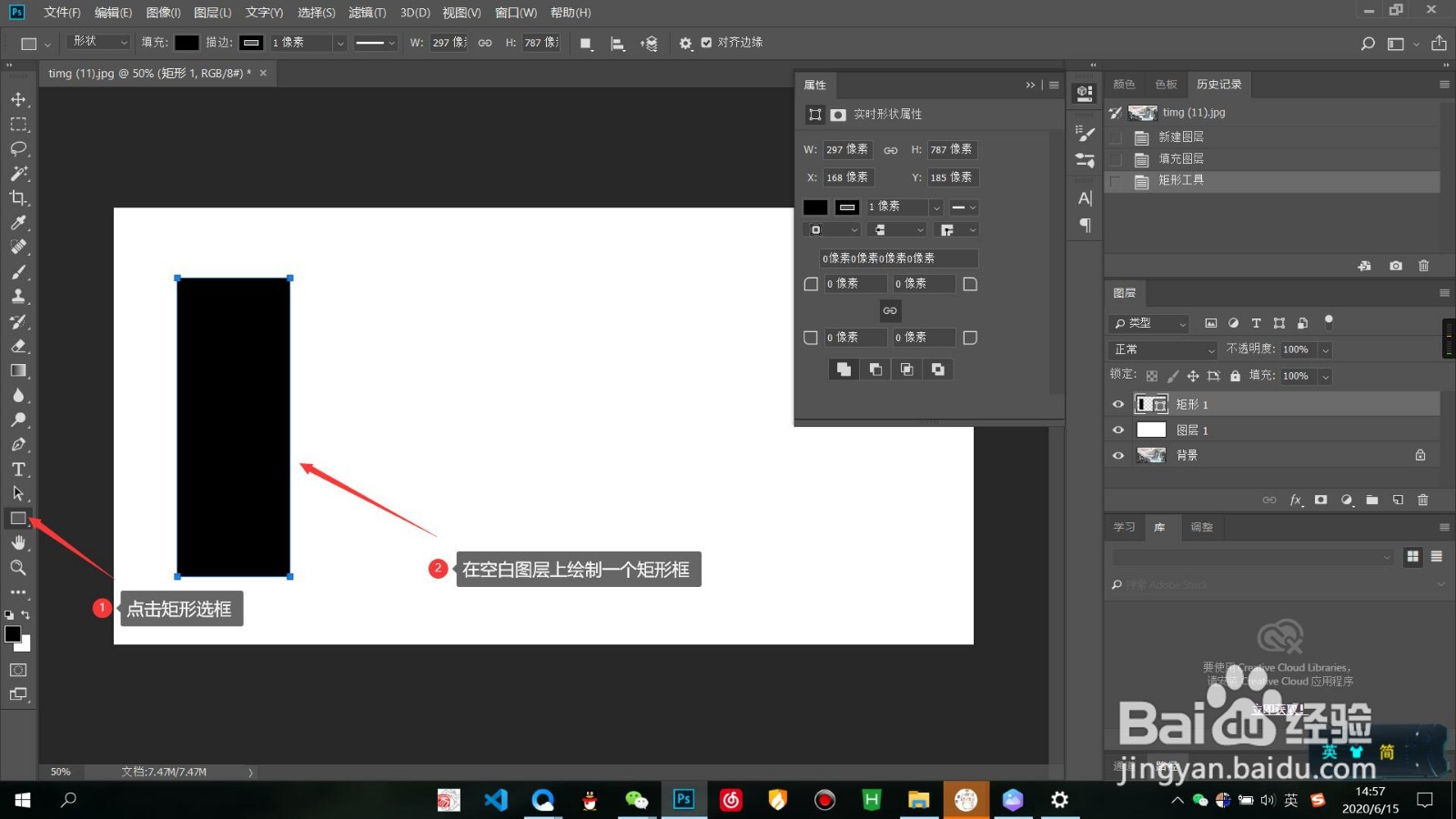
Task: Add a layer mask from the Layers panel
Action: (x=1321, y=500)
